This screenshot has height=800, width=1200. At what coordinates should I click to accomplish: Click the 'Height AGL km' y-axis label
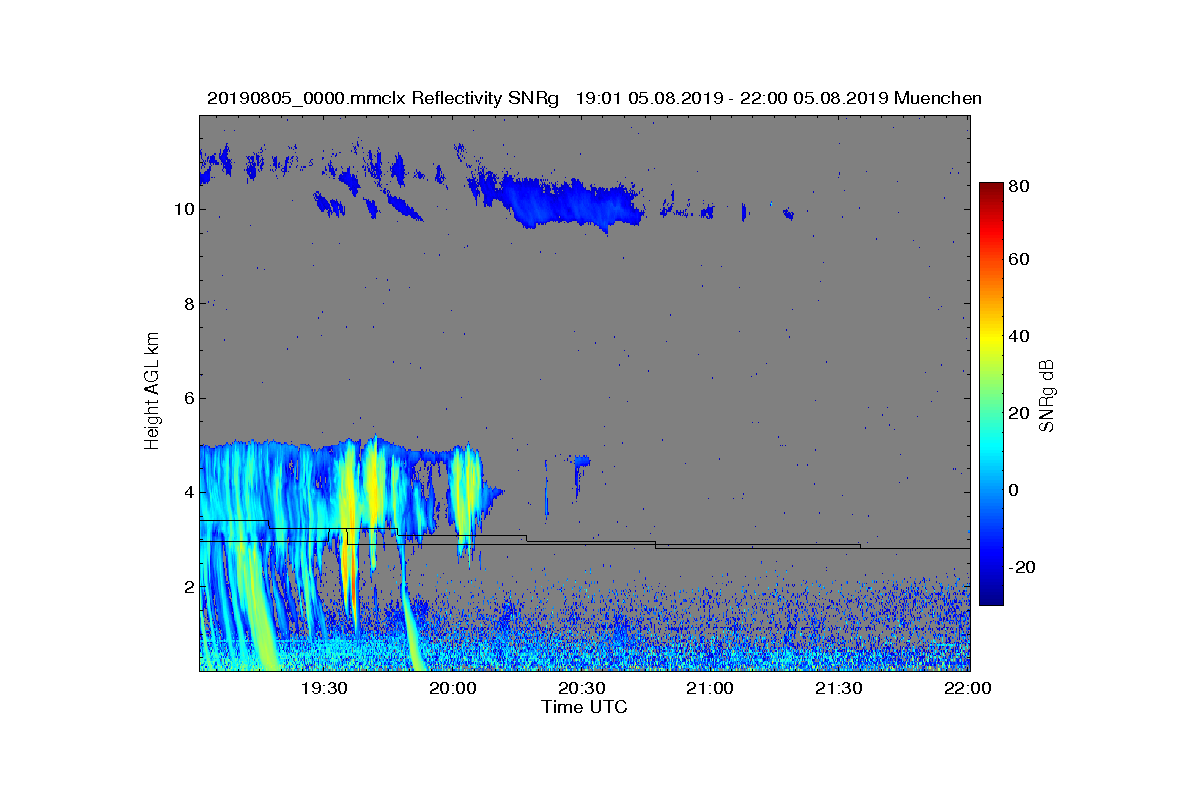point(152,392)
